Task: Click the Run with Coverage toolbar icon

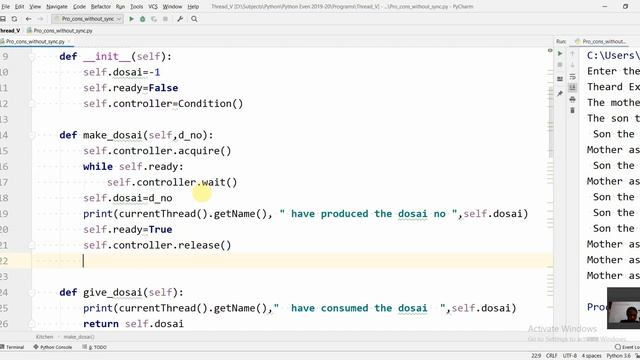Action: coord(154,19)
